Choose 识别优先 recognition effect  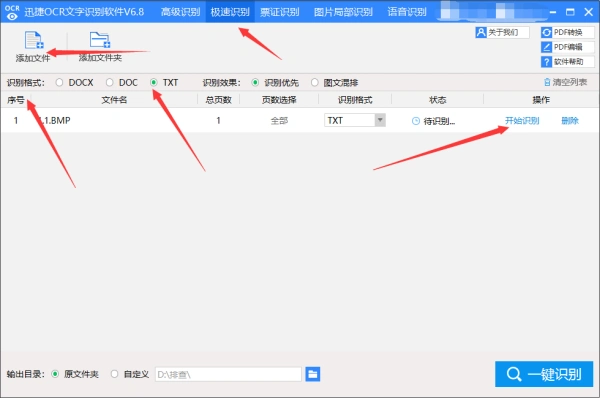pos(255,83)
